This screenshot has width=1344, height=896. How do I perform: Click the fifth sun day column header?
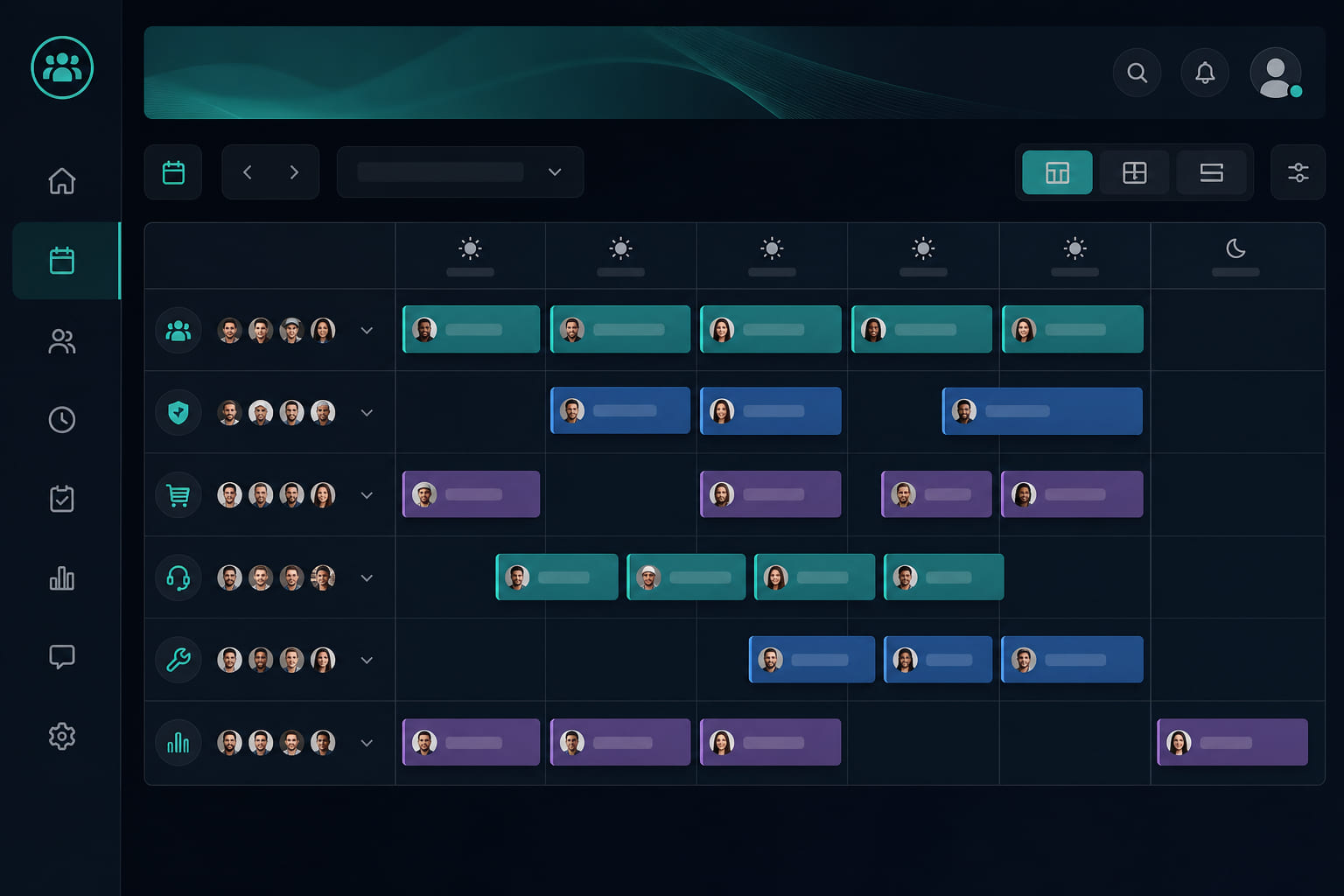tap(1074, 255)
